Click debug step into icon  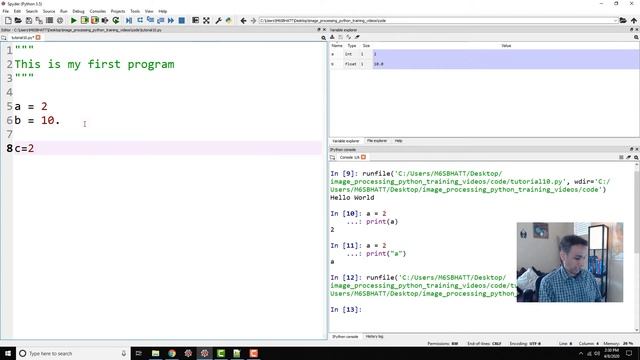(x=150, y=20)
